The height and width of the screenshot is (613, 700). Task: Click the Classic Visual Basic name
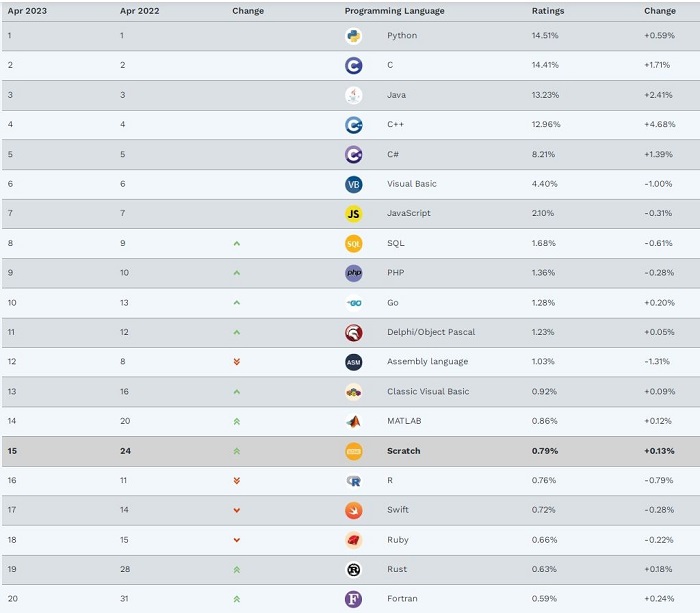(x=428, y=392)
